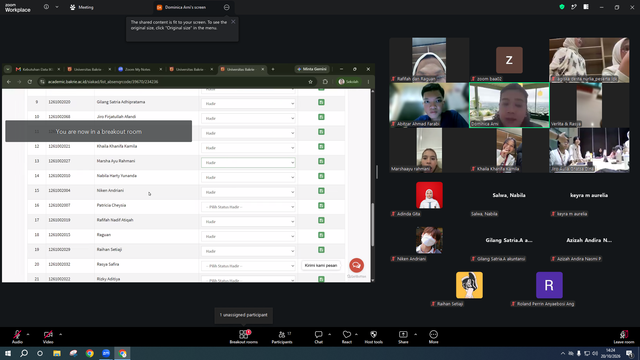The height and width of the screenshot is (360, 640).
Task: Select Roland Perrin participant avatar
Action: pyautogui.click(x=549, y=285)
